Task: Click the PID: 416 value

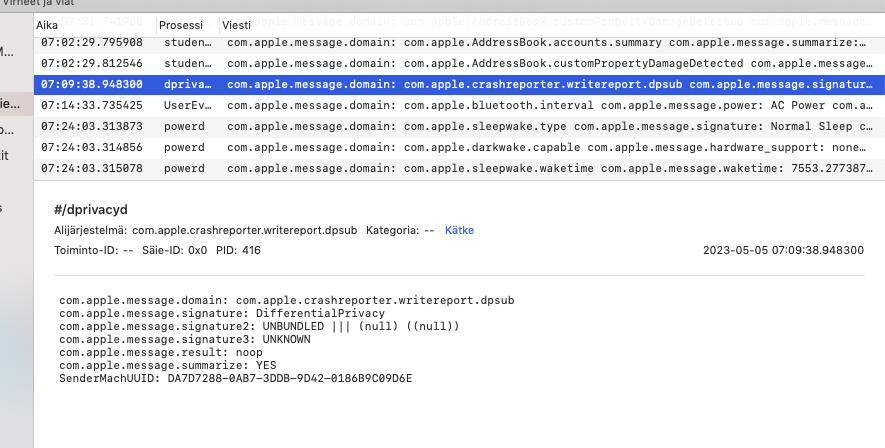Action: [x=238, y=251]
